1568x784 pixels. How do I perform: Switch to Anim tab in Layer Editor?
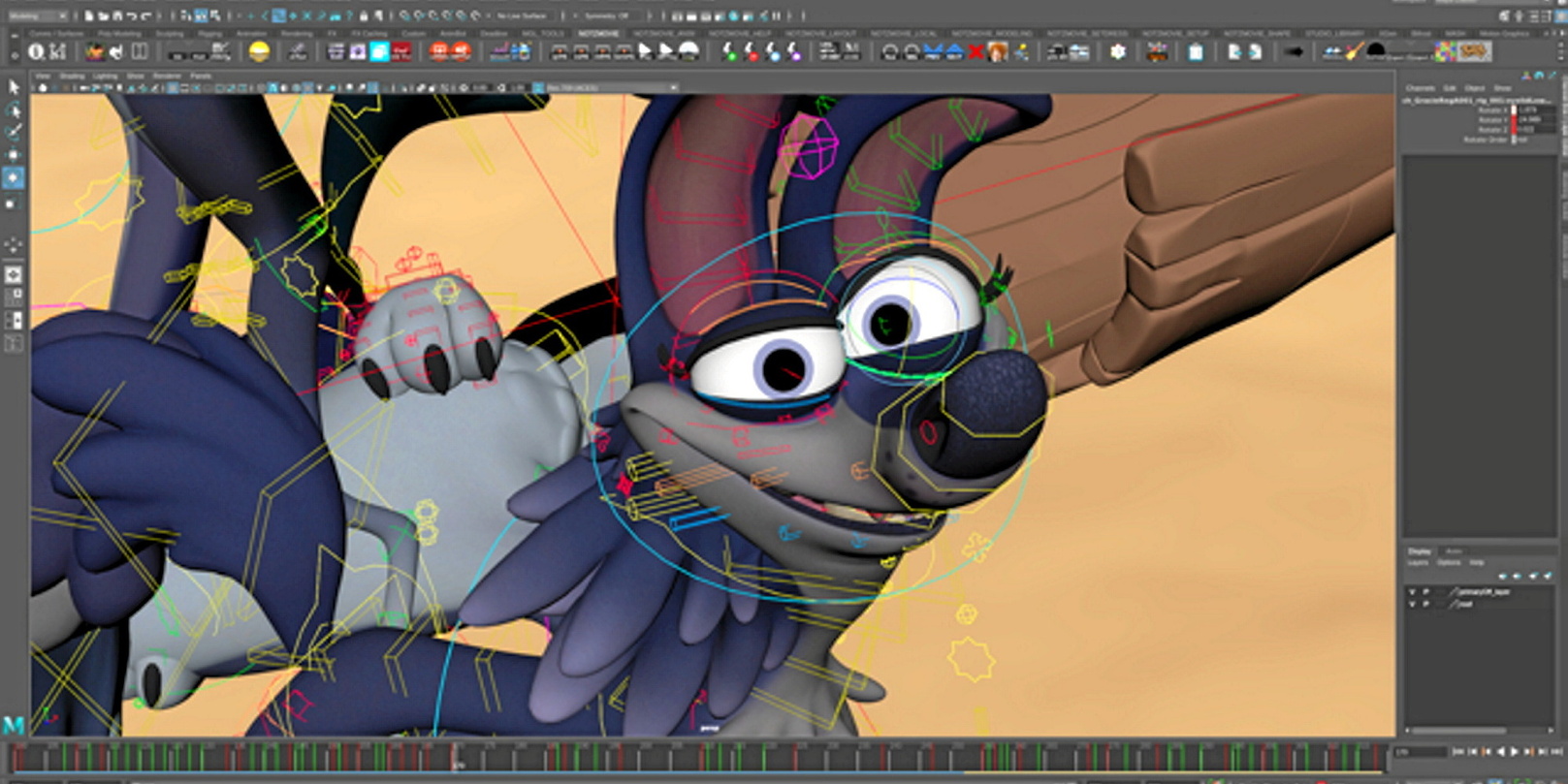(1454, 551)
